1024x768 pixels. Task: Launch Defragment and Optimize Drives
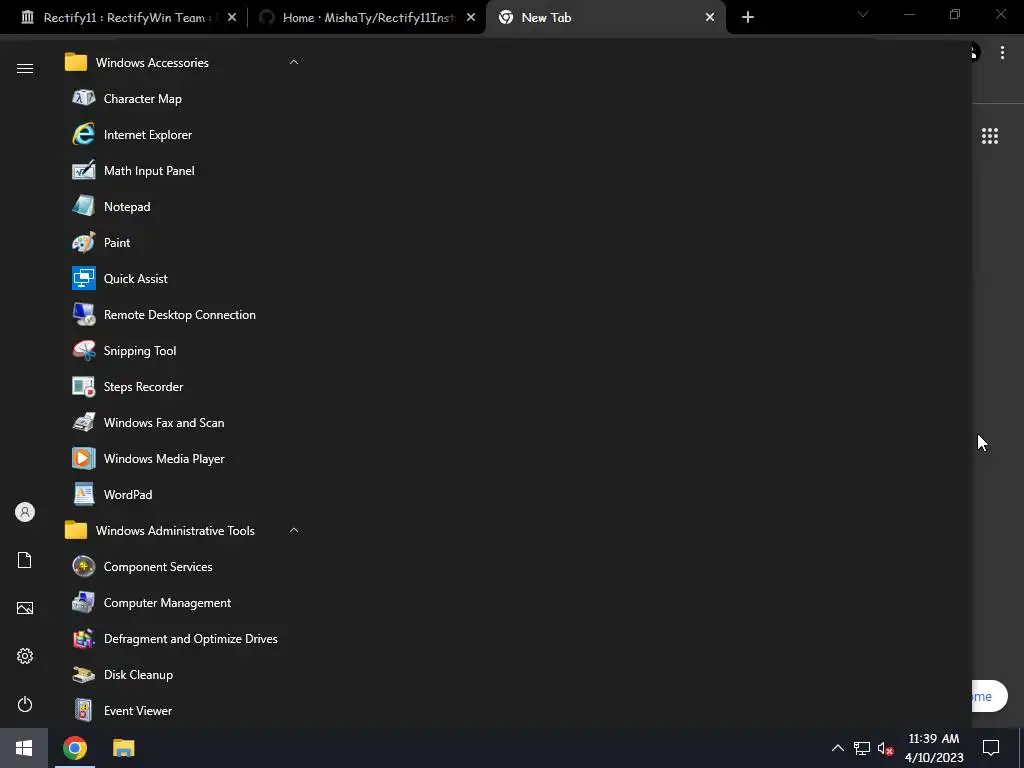coord(183,639)
